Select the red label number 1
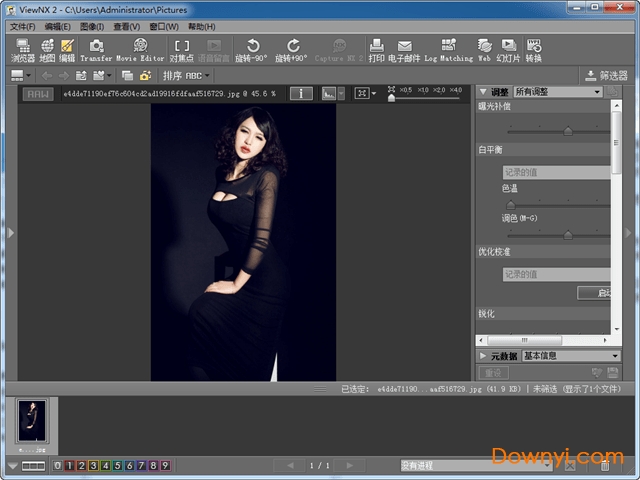Screen dimensions: 640x480 [x=70, y=465]
